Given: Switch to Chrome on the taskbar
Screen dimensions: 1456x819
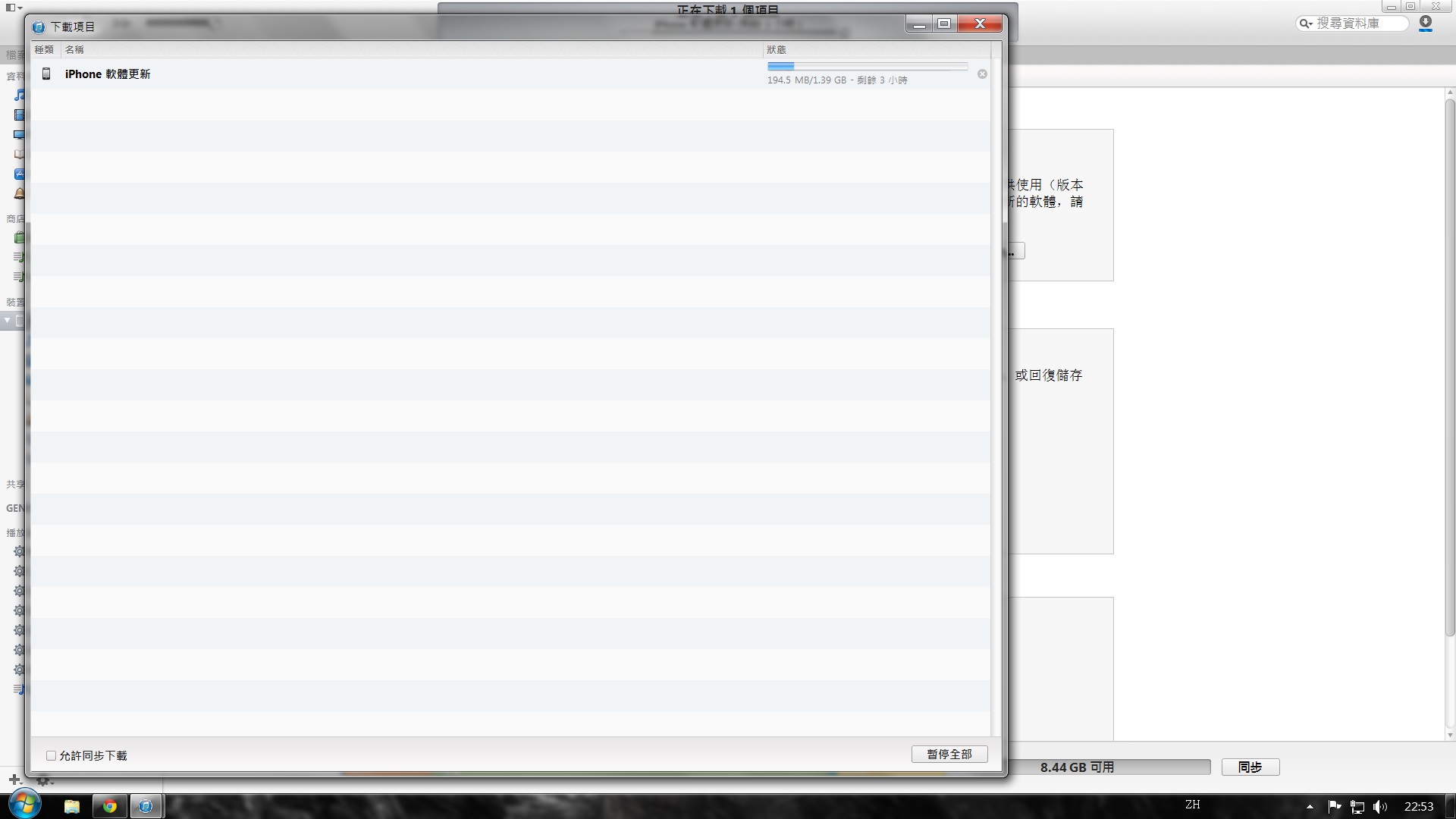Looking at the screenshot, I should tap(110, 806).
